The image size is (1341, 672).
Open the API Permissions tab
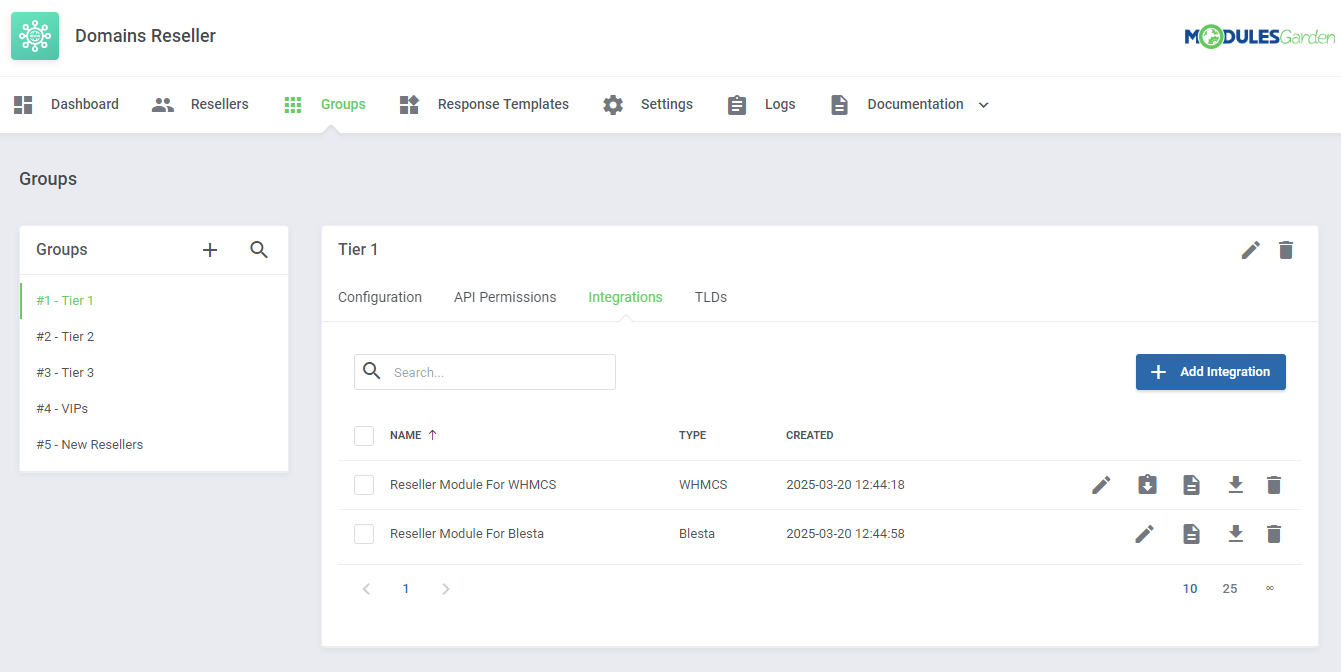[x=505, y=297]
